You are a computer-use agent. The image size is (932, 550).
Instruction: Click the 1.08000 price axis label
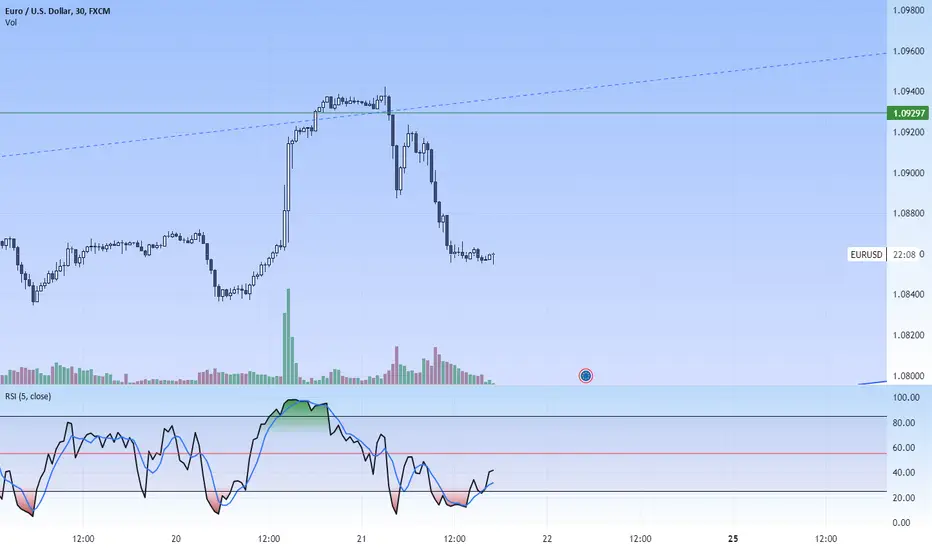[908, 376]
